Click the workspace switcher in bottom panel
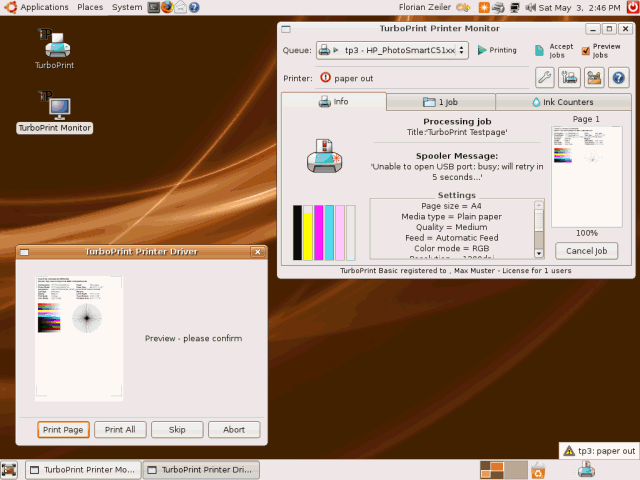Image resolution: width=640 pixels, height=480 pixels. [x=504, y=470]
